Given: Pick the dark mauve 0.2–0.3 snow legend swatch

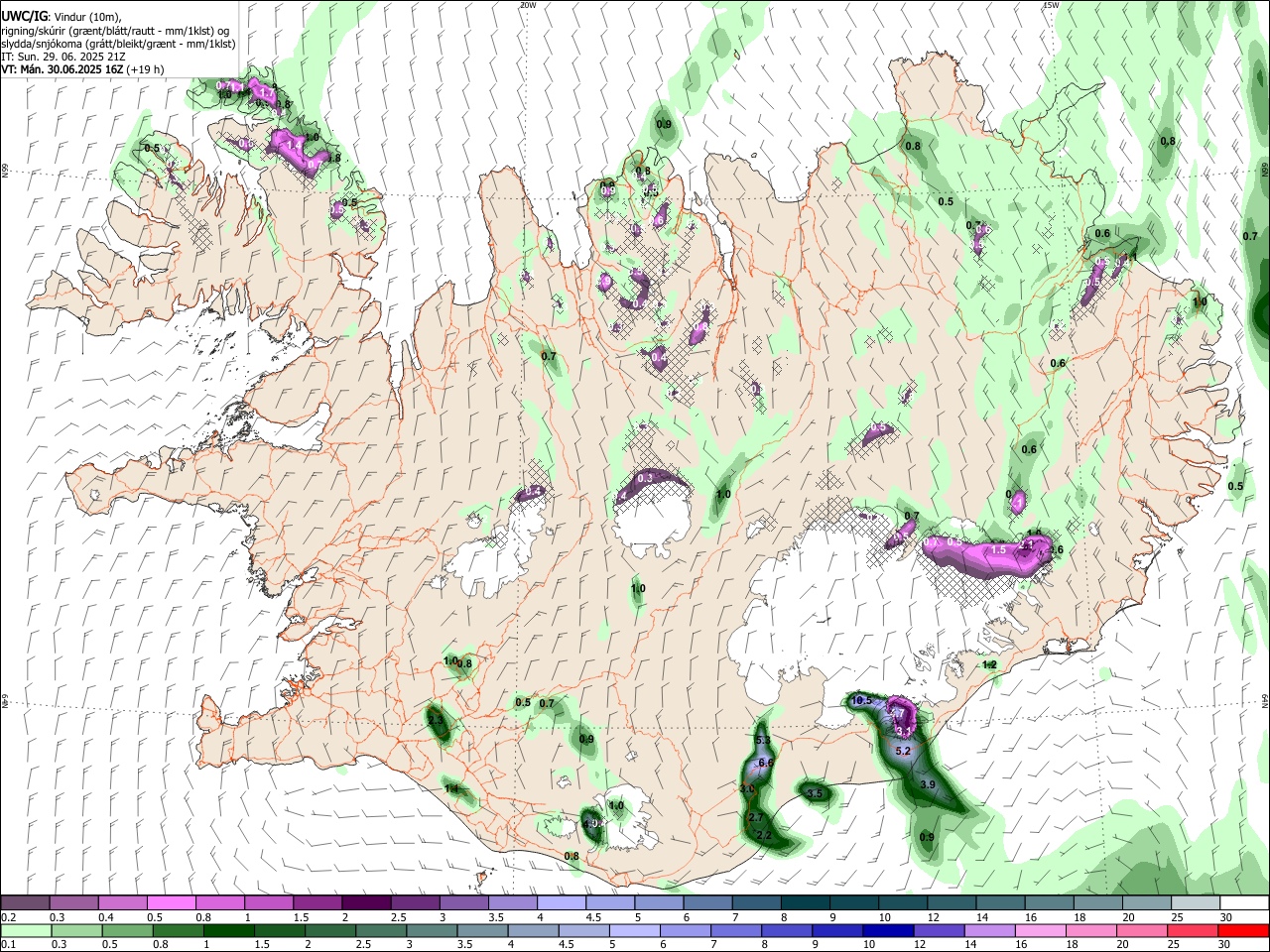Looking at the screenshot, I should (26, 902).
